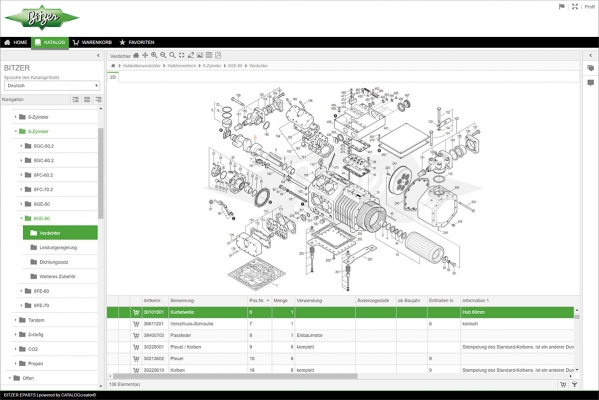Select the plain magnifier search-zoom tool
The height and width of the screenshot is (400, 599).
click(172, 55)
